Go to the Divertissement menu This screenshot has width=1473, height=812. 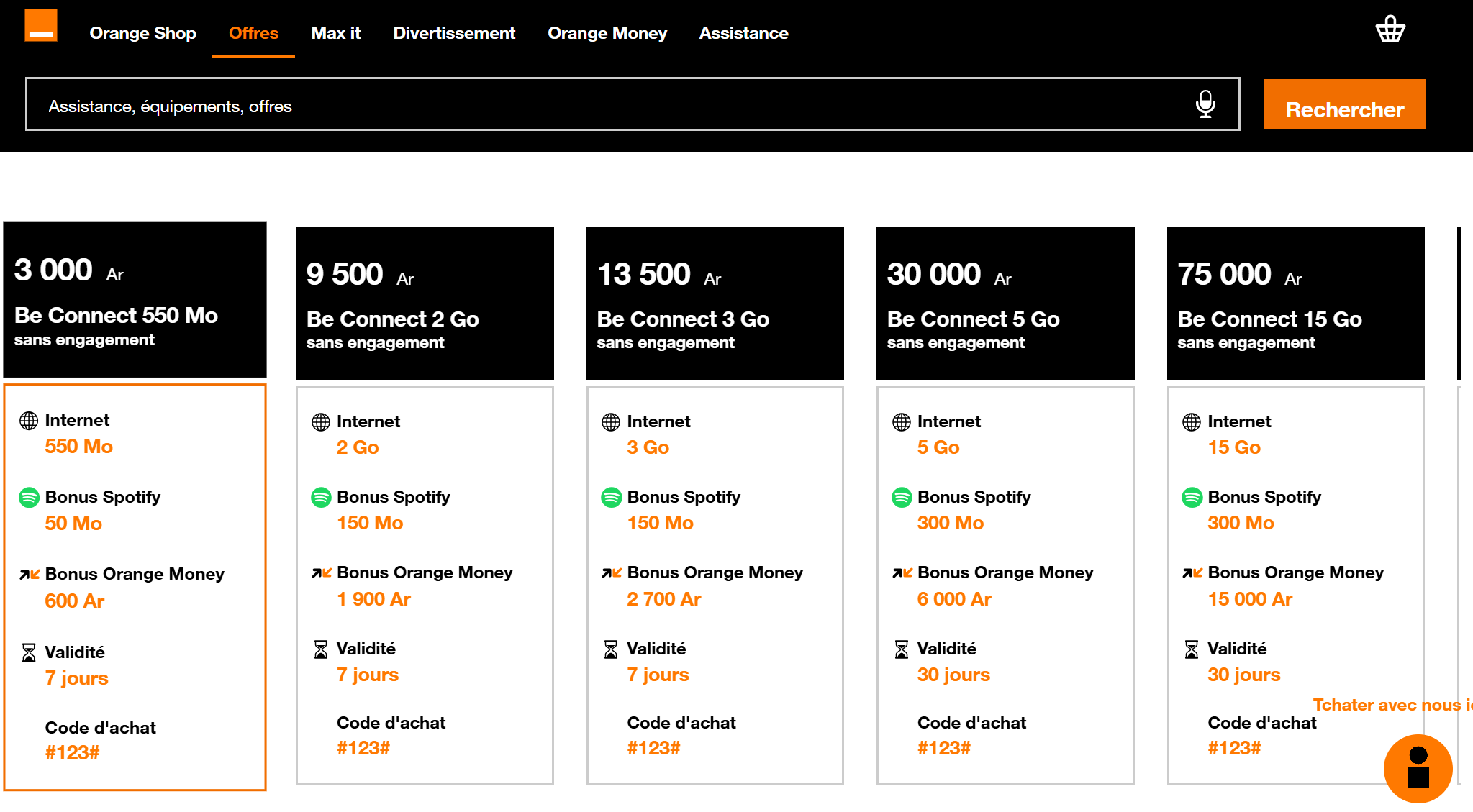click(x=453, y=33)
